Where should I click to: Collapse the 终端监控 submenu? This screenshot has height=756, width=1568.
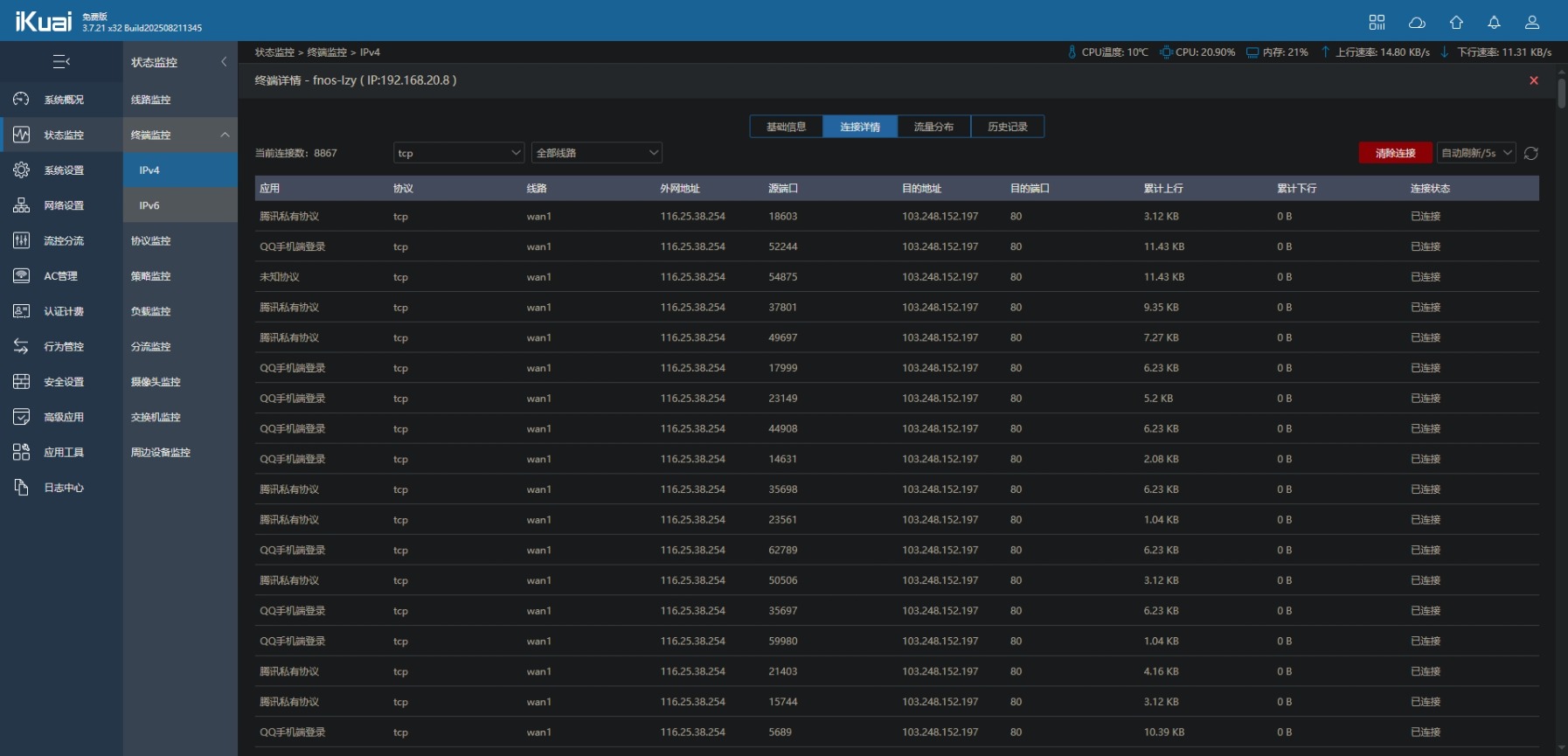pyautogui.click(x=225, y=135)
